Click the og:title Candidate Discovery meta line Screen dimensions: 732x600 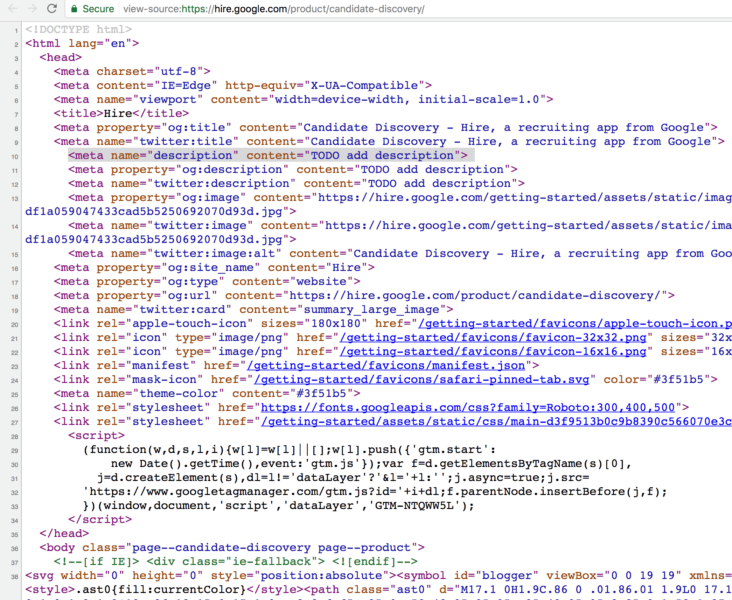pos(386,127)
